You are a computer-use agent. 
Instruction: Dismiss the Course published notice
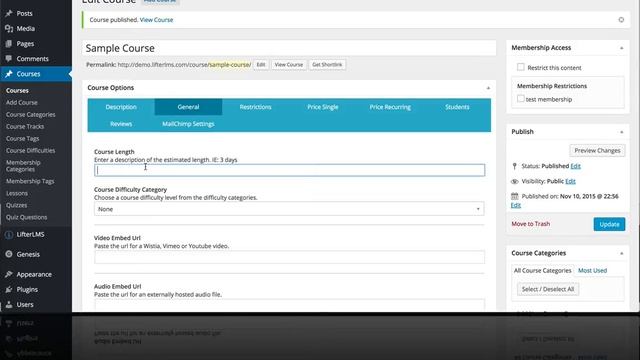(x=621, y=20)
